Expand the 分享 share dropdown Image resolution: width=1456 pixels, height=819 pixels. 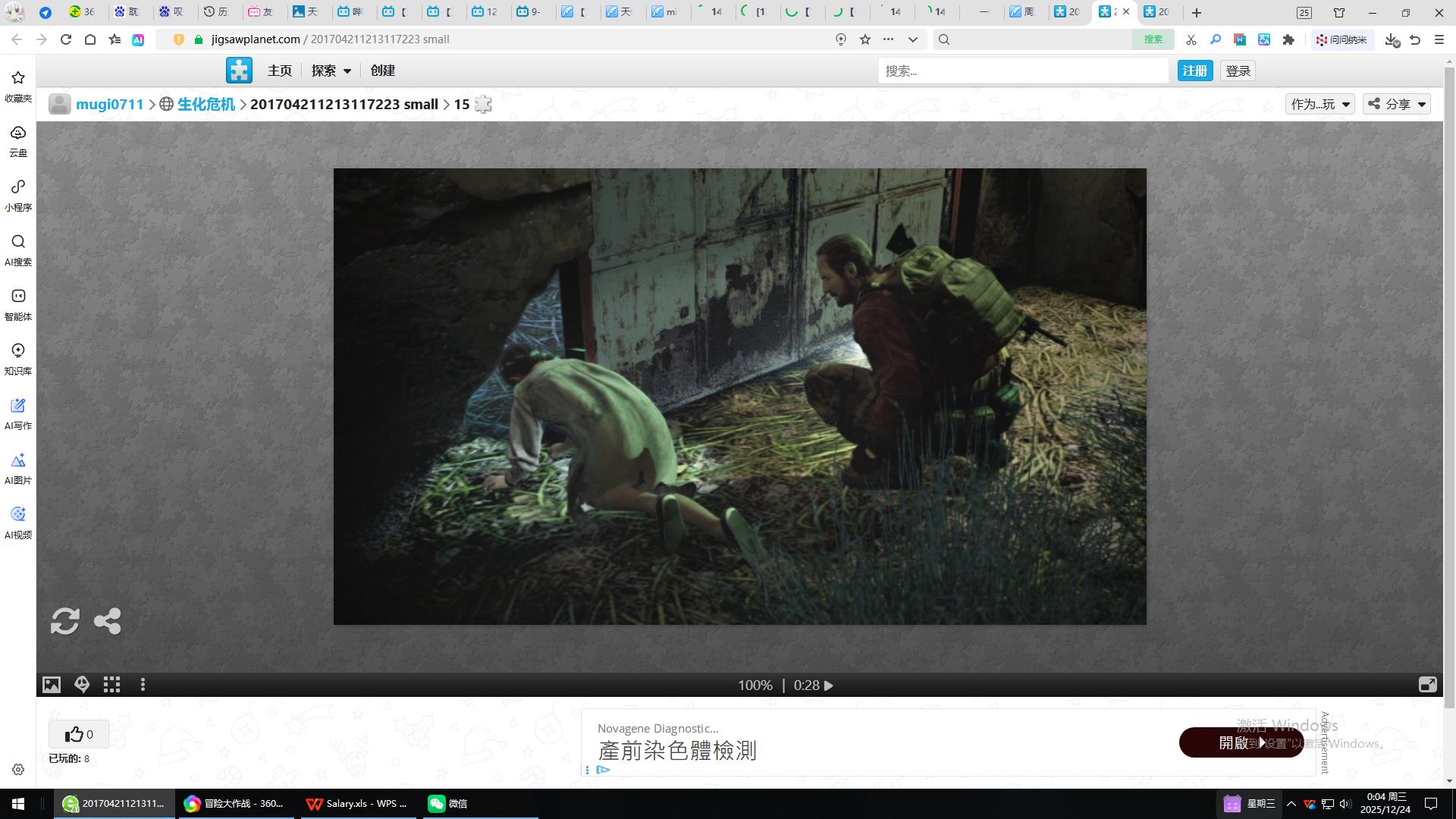point(1397,104)
